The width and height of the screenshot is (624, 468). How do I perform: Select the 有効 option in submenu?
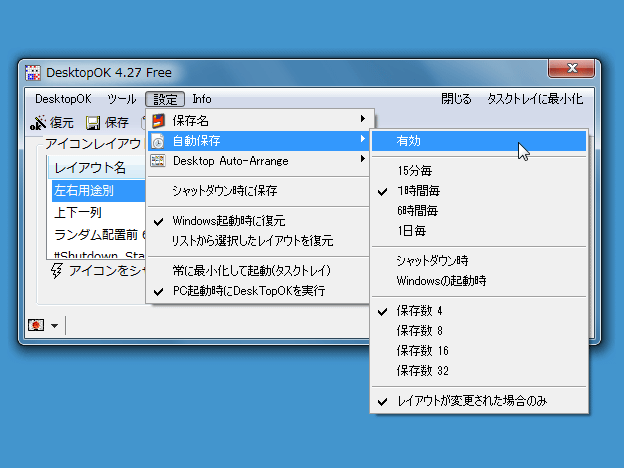tap(479, 141)
